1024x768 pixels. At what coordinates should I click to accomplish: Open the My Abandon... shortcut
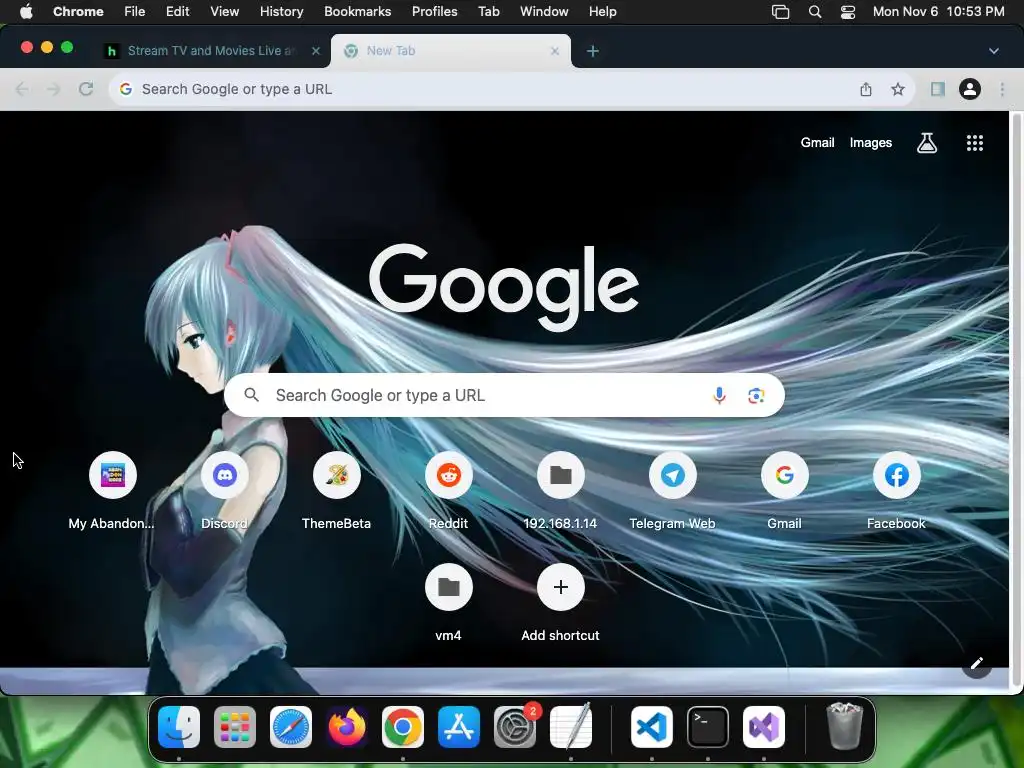coord(112,475)
